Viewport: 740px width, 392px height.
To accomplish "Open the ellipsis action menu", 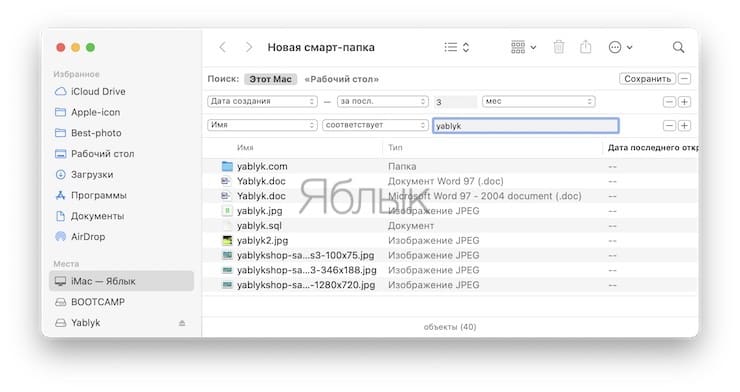I will click(620, 47).
